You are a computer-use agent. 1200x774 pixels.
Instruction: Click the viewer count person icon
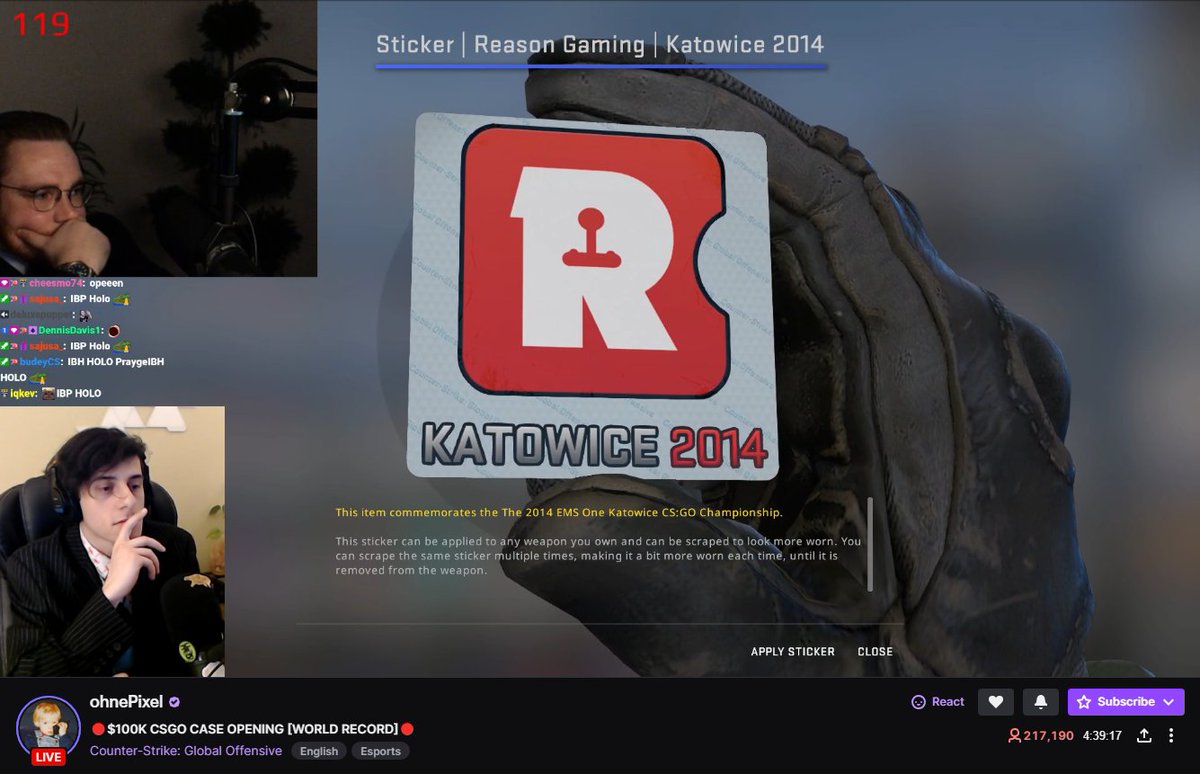(1014, 736)
